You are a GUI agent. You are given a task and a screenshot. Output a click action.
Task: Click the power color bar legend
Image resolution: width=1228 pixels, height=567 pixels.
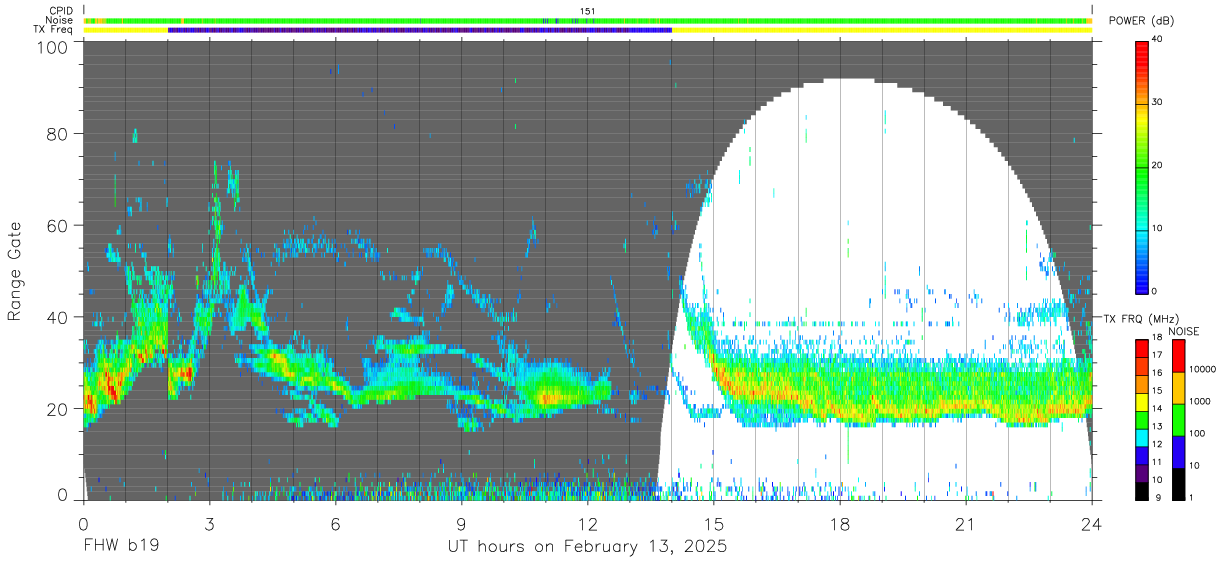tap(1143, 166)
